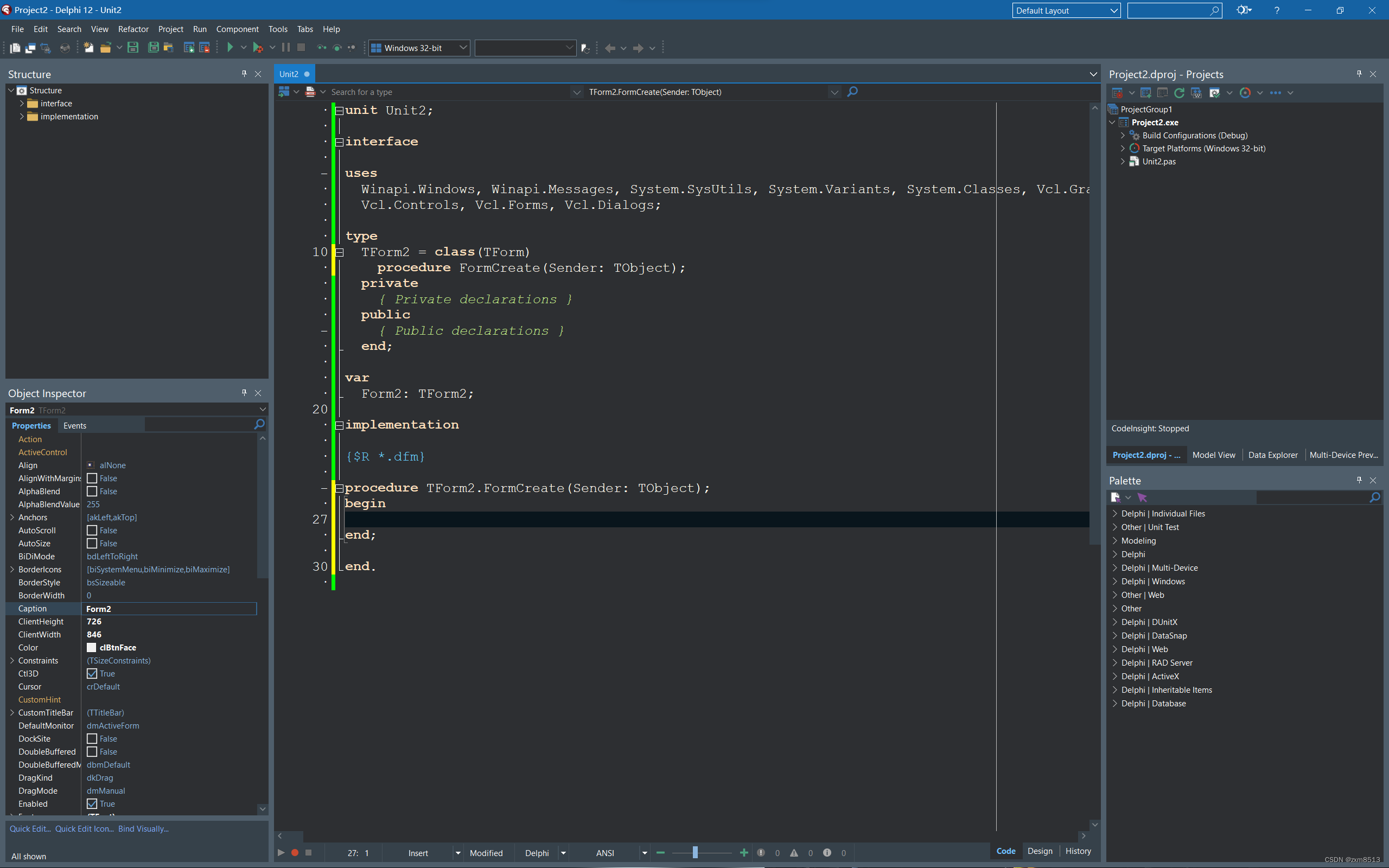Expand Build Configurations (Debug) tree node
1389x868 pixels.
pyautogui.click(x=1123, y=136)
